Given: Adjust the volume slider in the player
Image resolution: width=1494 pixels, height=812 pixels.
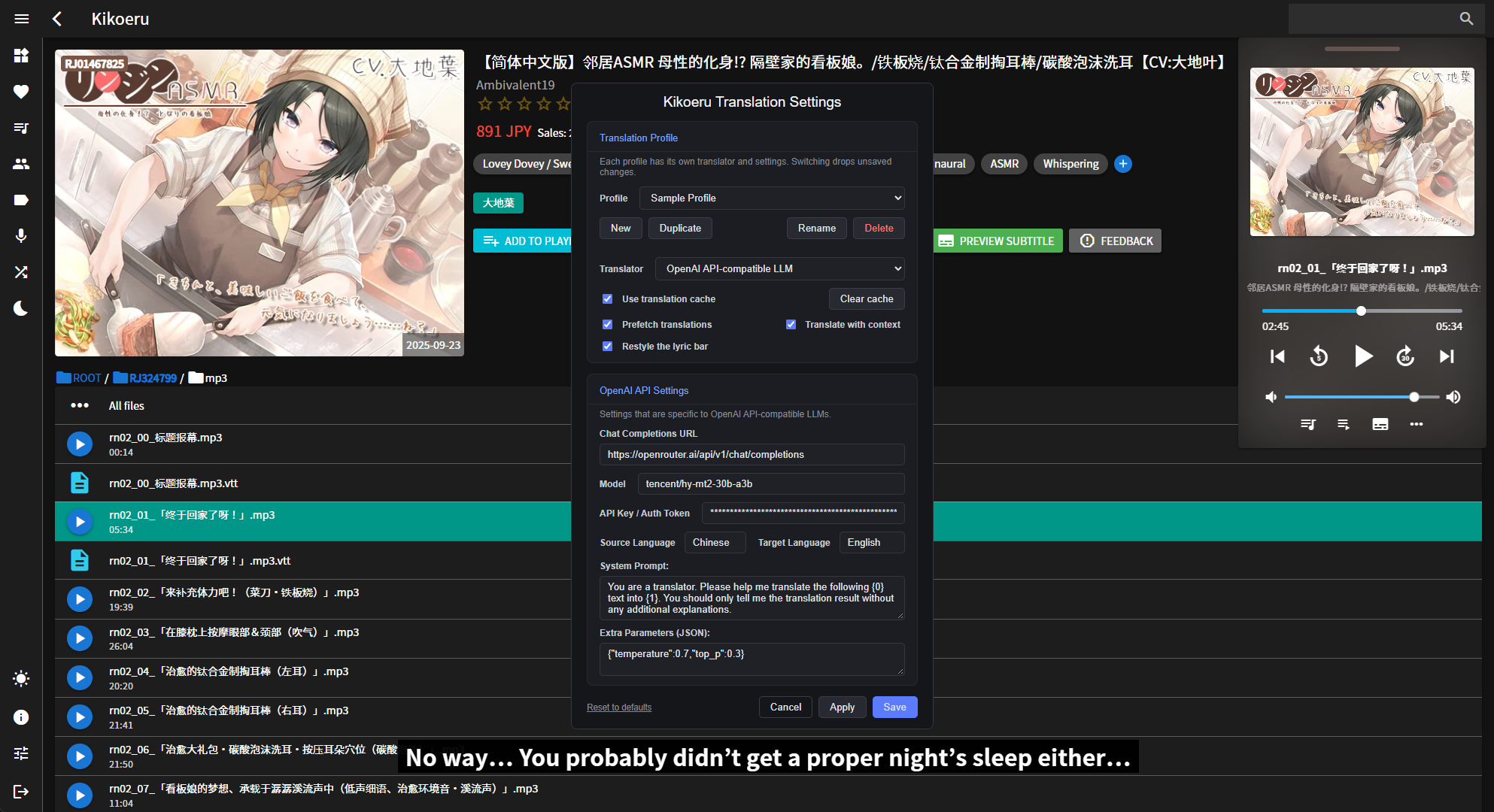Looking at the screenshot, I should pyautogui.click(x=1362, y=397).
